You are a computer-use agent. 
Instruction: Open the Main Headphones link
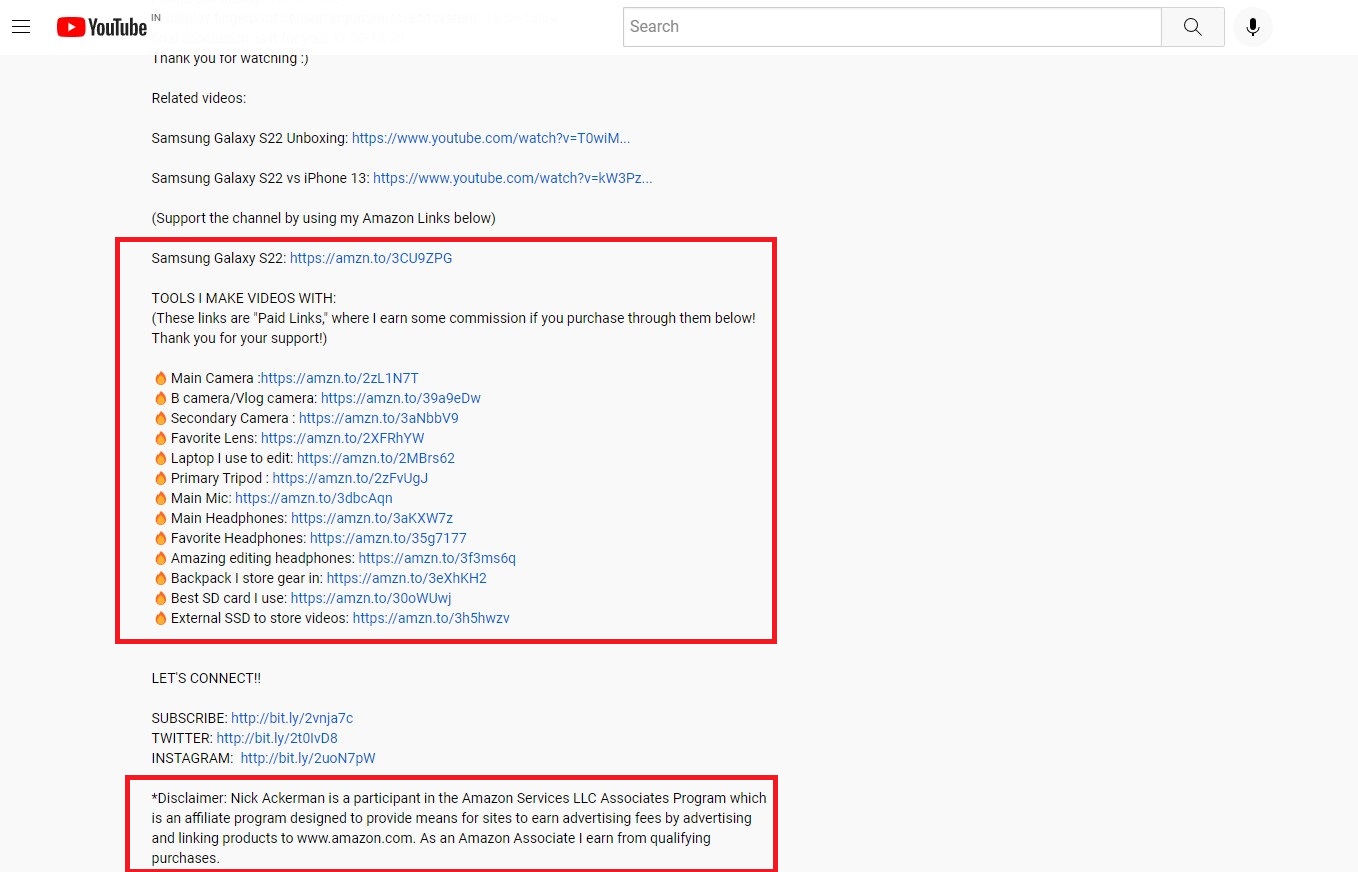(x=372, y=518)
